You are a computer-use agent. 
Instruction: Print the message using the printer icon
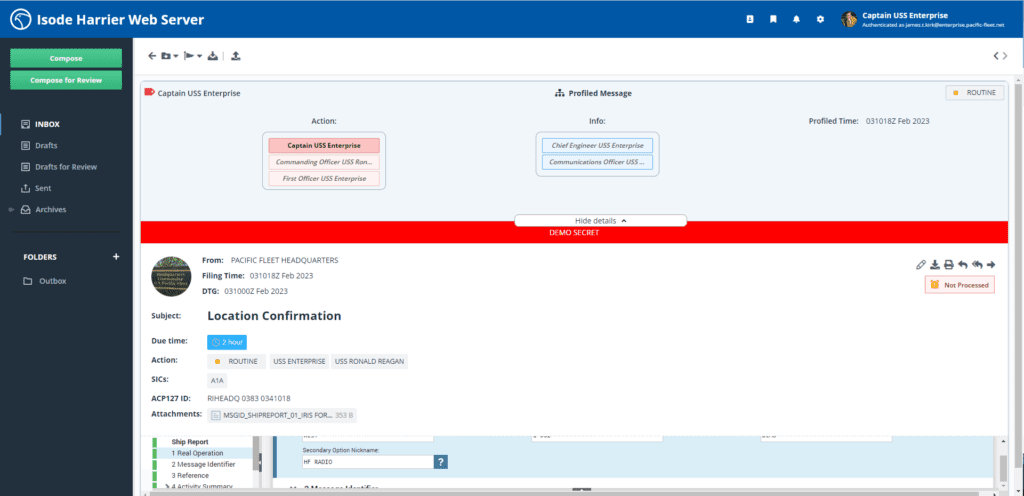tap(948, 265)
